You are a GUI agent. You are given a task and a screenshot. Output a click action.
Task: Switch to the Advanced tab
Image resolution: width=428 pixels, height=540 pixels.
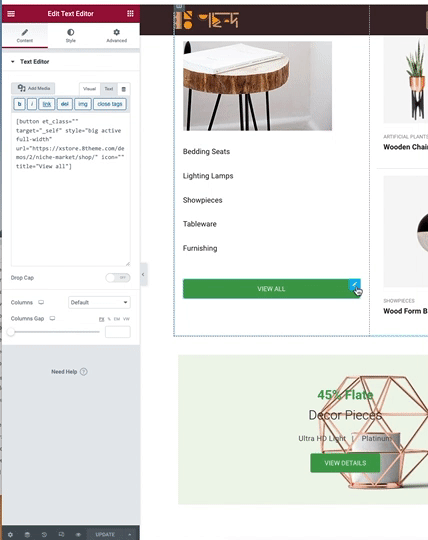pos(116,35)
